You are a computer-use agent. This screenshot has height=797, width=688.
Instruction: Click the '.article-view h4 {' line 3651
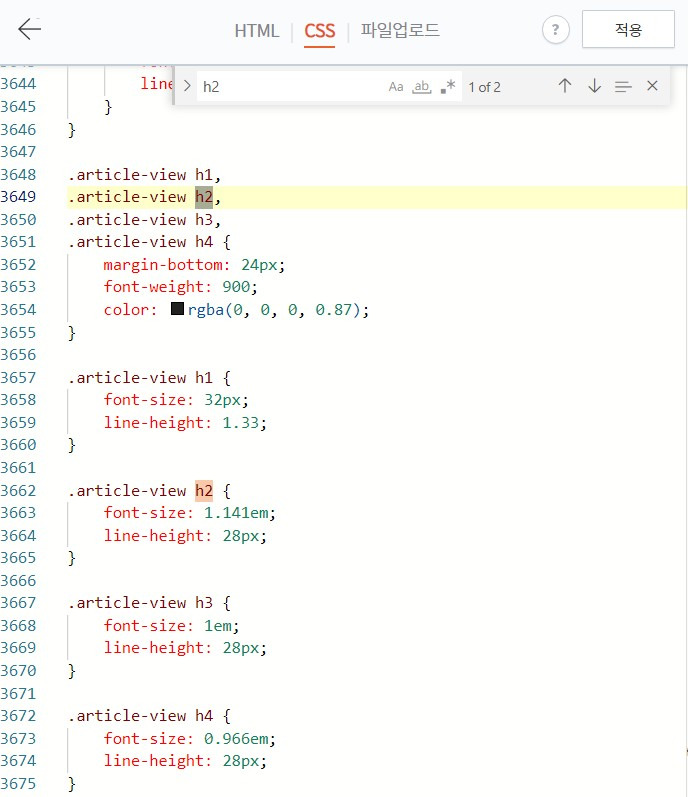tap(149, 242)
